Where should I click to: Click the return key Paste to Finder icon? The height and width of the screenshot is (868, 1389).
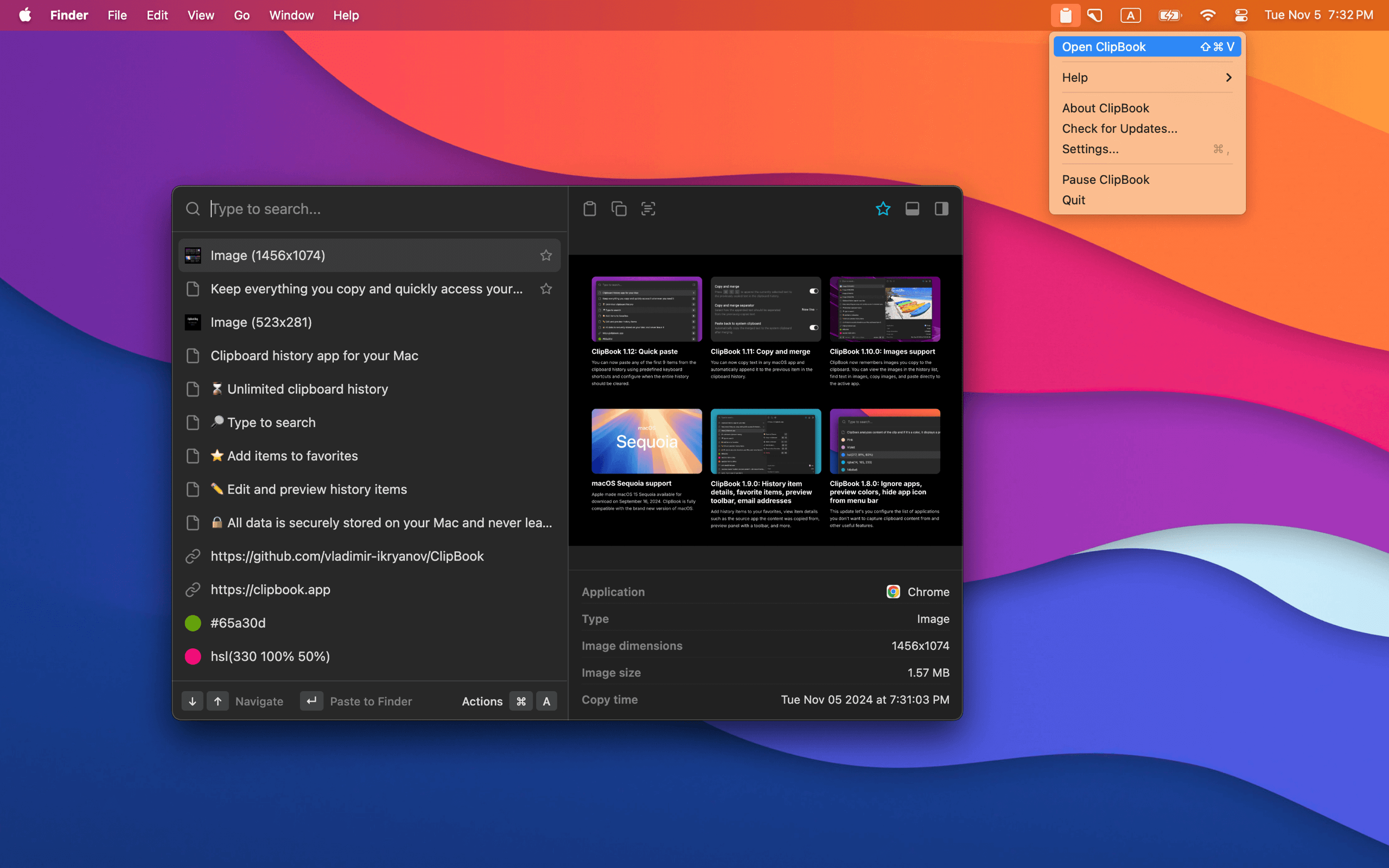click(x=311, y=701)
